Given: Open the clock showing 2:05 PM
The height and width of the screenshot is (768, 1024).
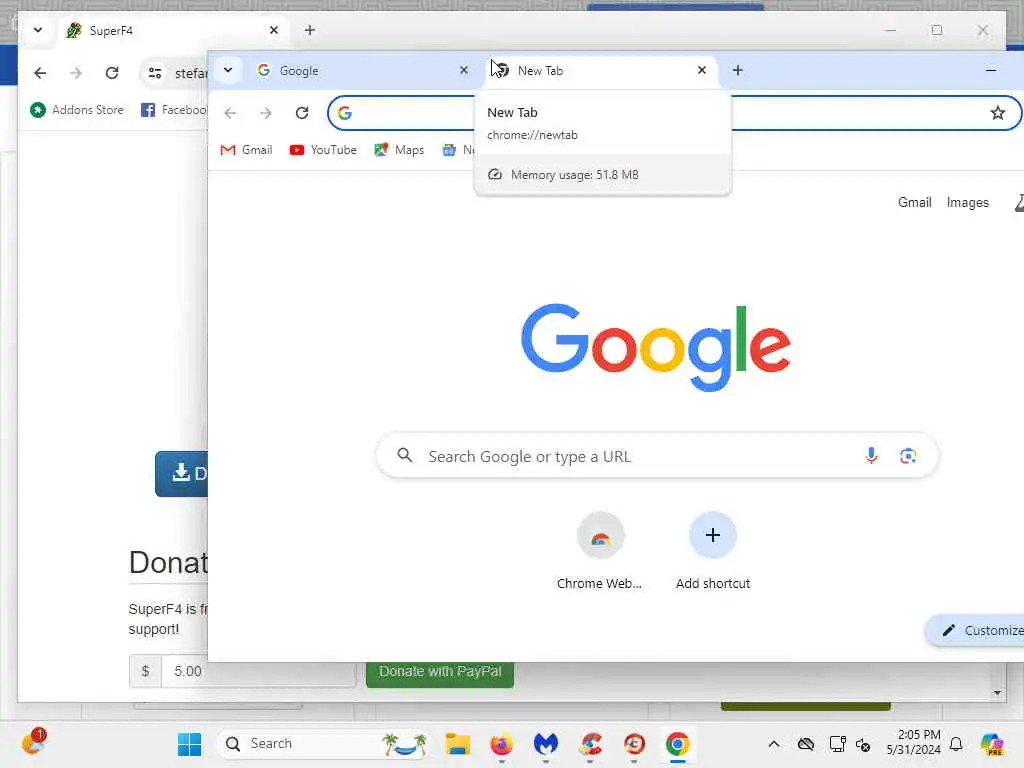Looking at the screenshot, I should click(913, 743).
